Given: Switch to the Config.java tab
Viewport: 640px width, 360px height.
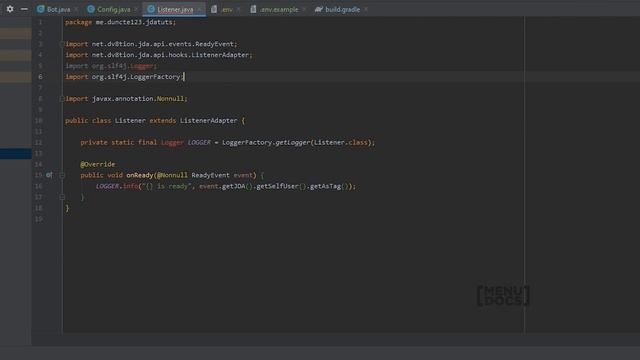Looking at the screenshot, I should point(113,9).
